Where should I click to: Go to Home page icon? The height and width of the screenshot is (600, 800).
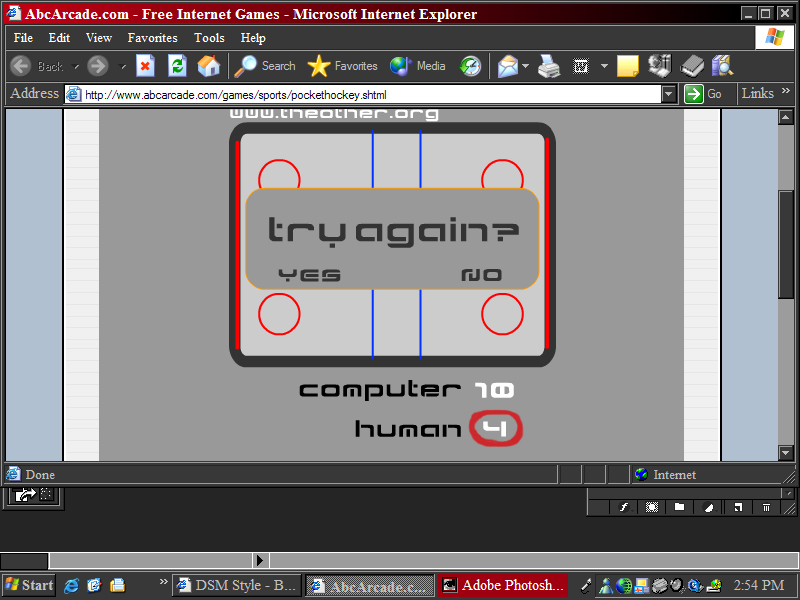pyautogui.click(x=208, y=66)
